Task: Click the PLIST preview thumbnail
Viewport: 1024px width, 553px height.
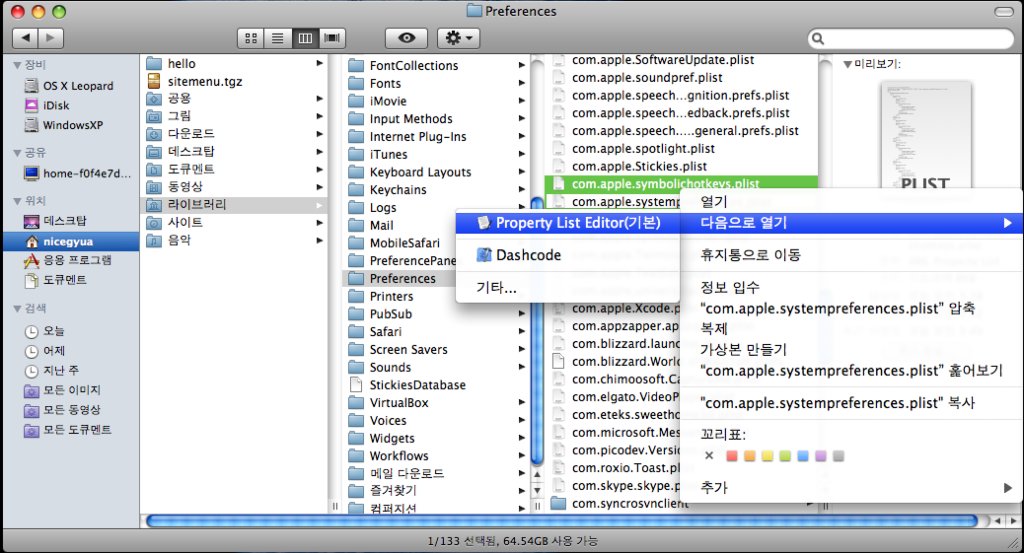Action: tap(925, 136)
